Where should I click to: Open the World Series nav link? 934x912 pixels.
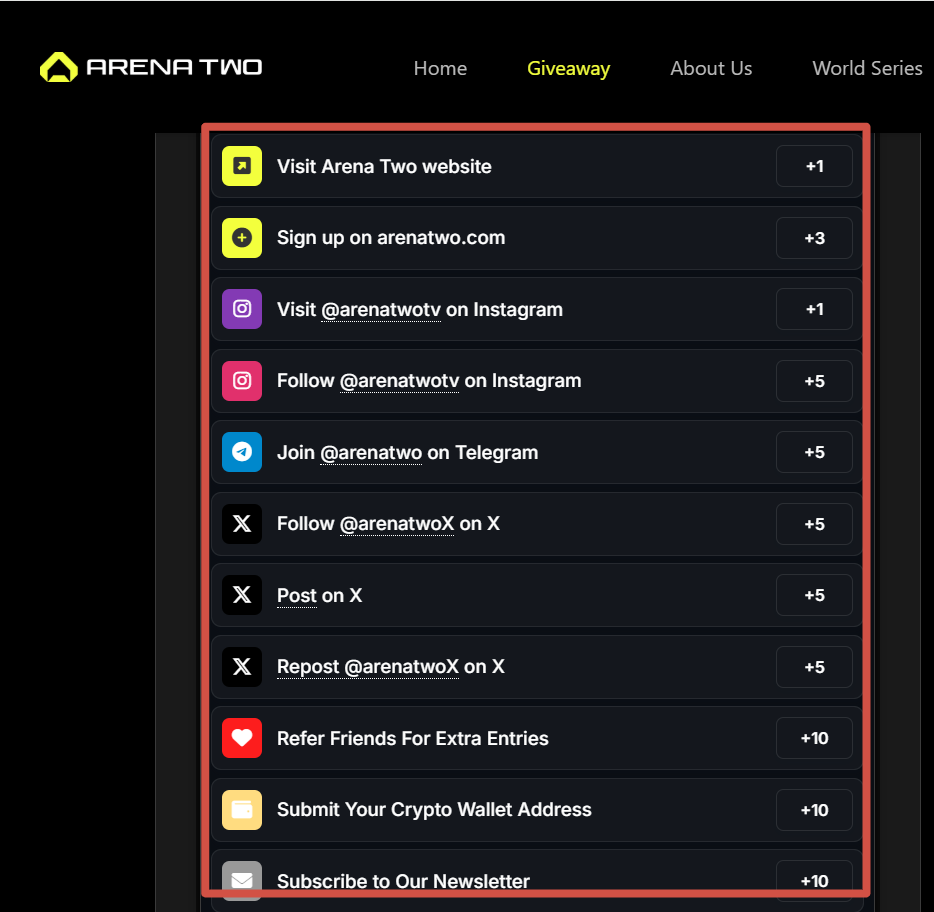coord(867,69)
